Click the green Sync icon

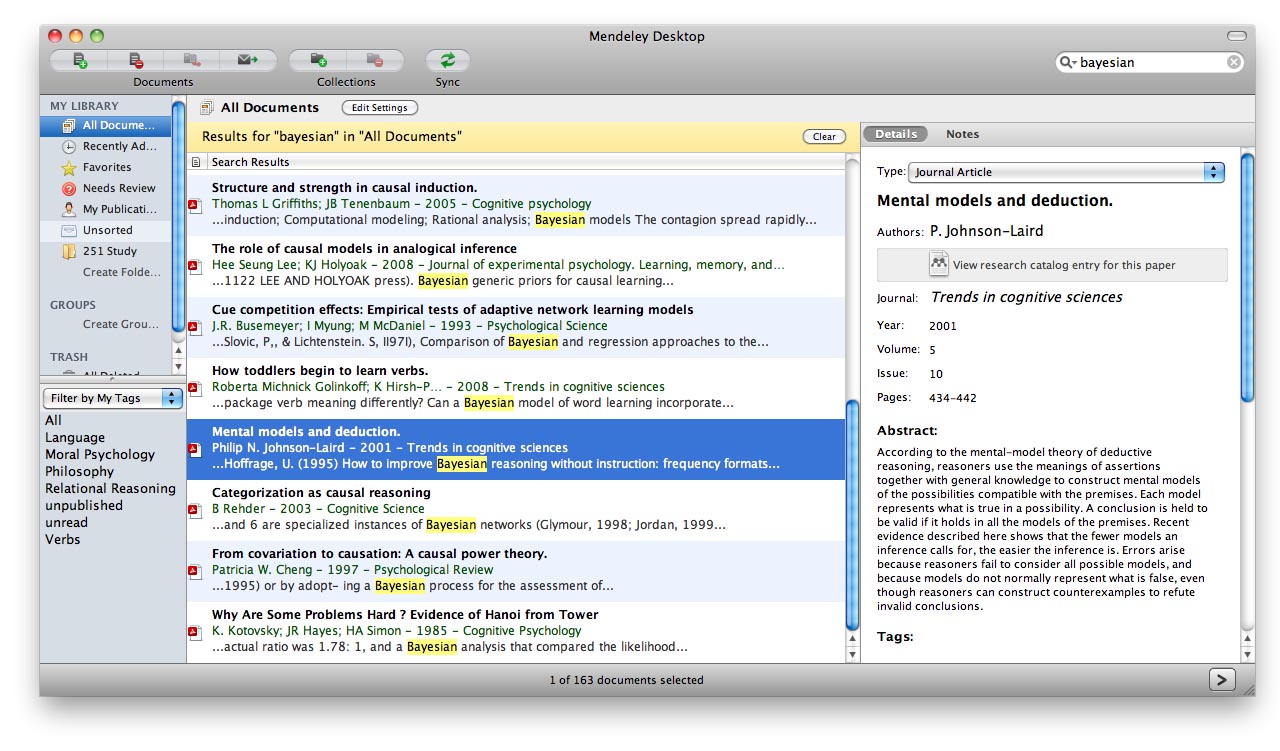tap(447, 61)
